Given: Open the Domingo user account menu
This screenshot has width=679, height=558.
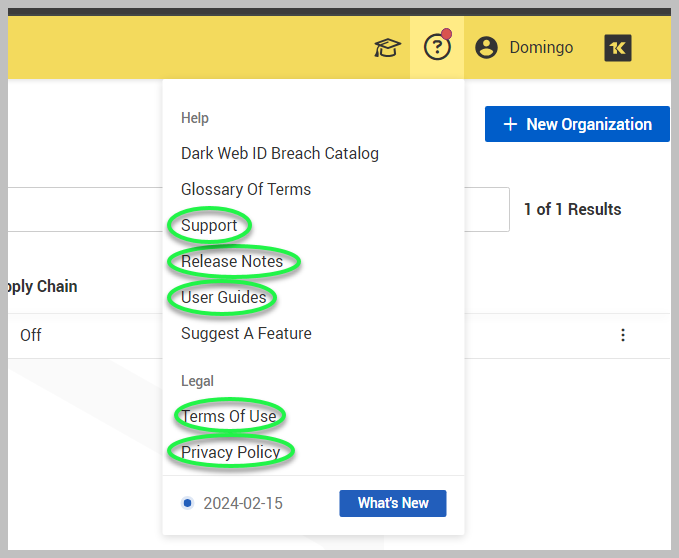Looking at the screenshot, I should click(540, 48).
